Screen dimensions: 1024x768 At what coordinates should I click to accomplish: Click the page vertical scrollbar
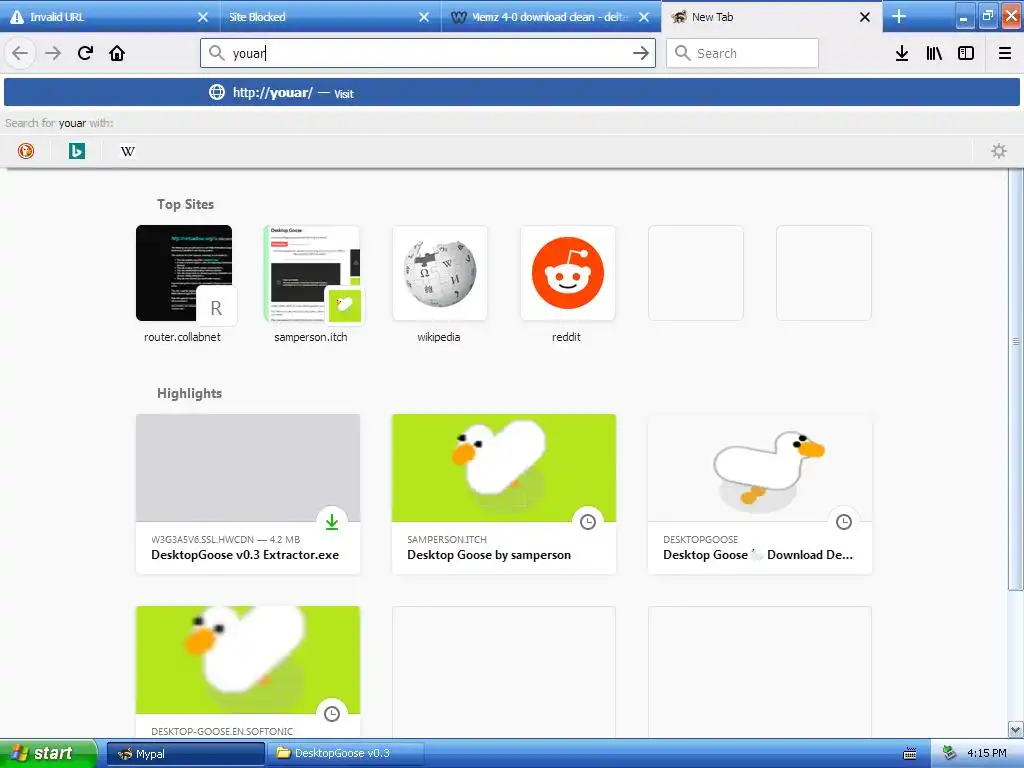click(1016, 379)
